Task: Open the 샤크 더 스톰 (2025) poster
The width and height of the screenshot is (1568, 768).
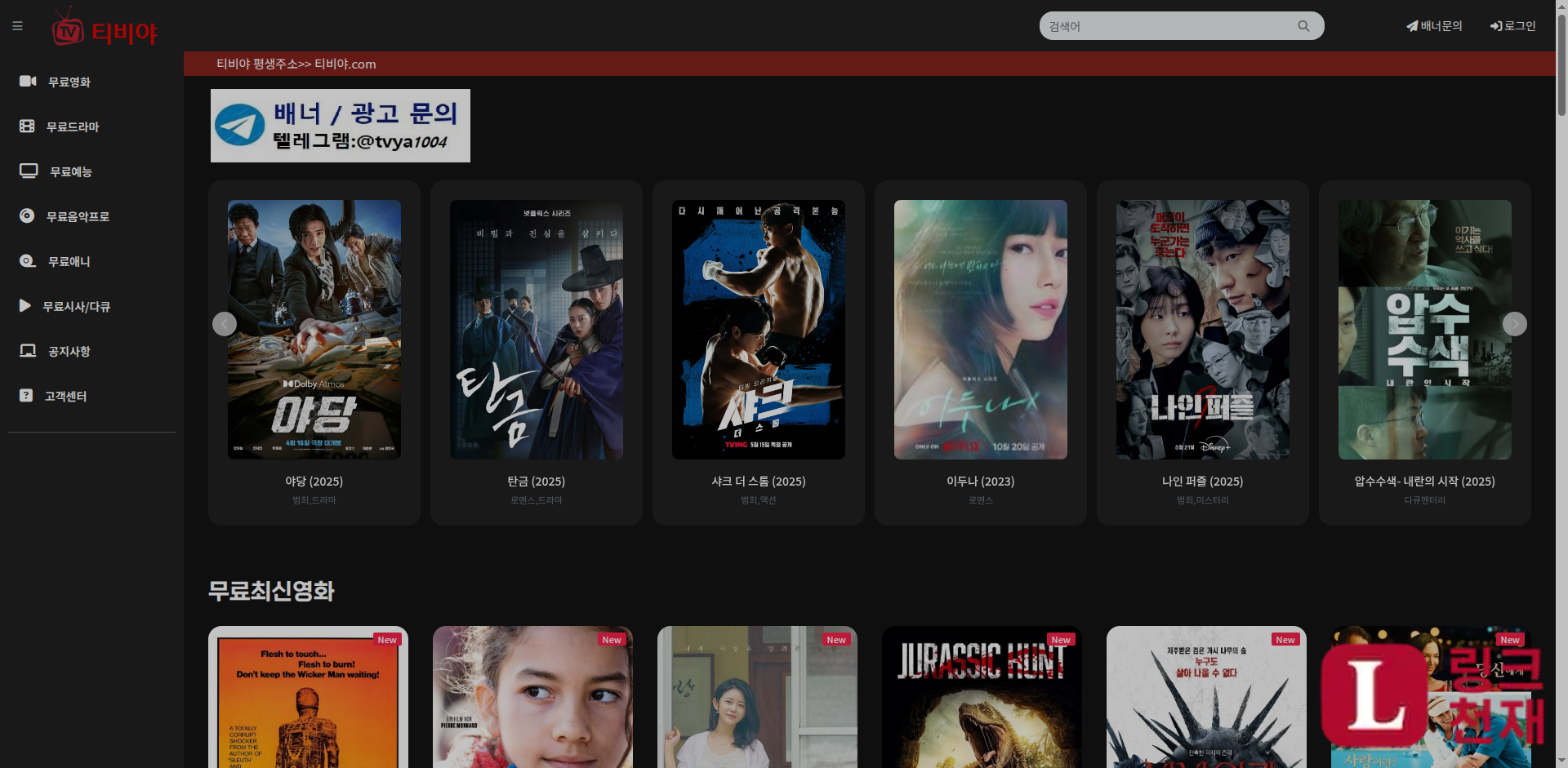Action: tap(759, 330)
